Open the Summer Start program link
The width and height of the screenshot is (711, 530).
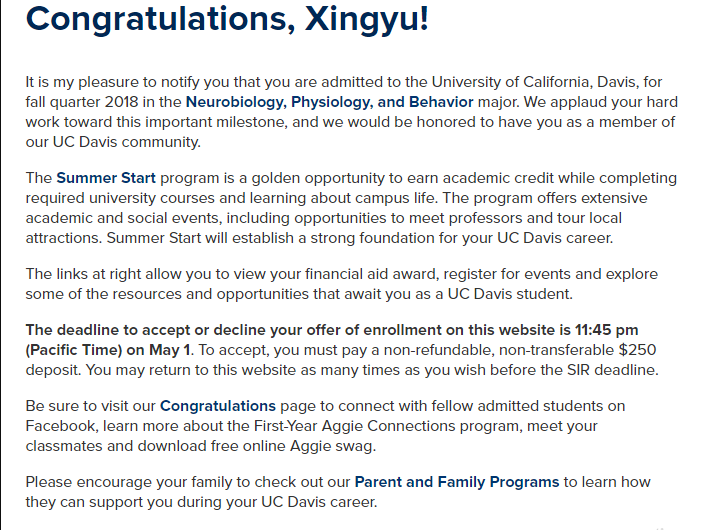[x=106, y=178]
